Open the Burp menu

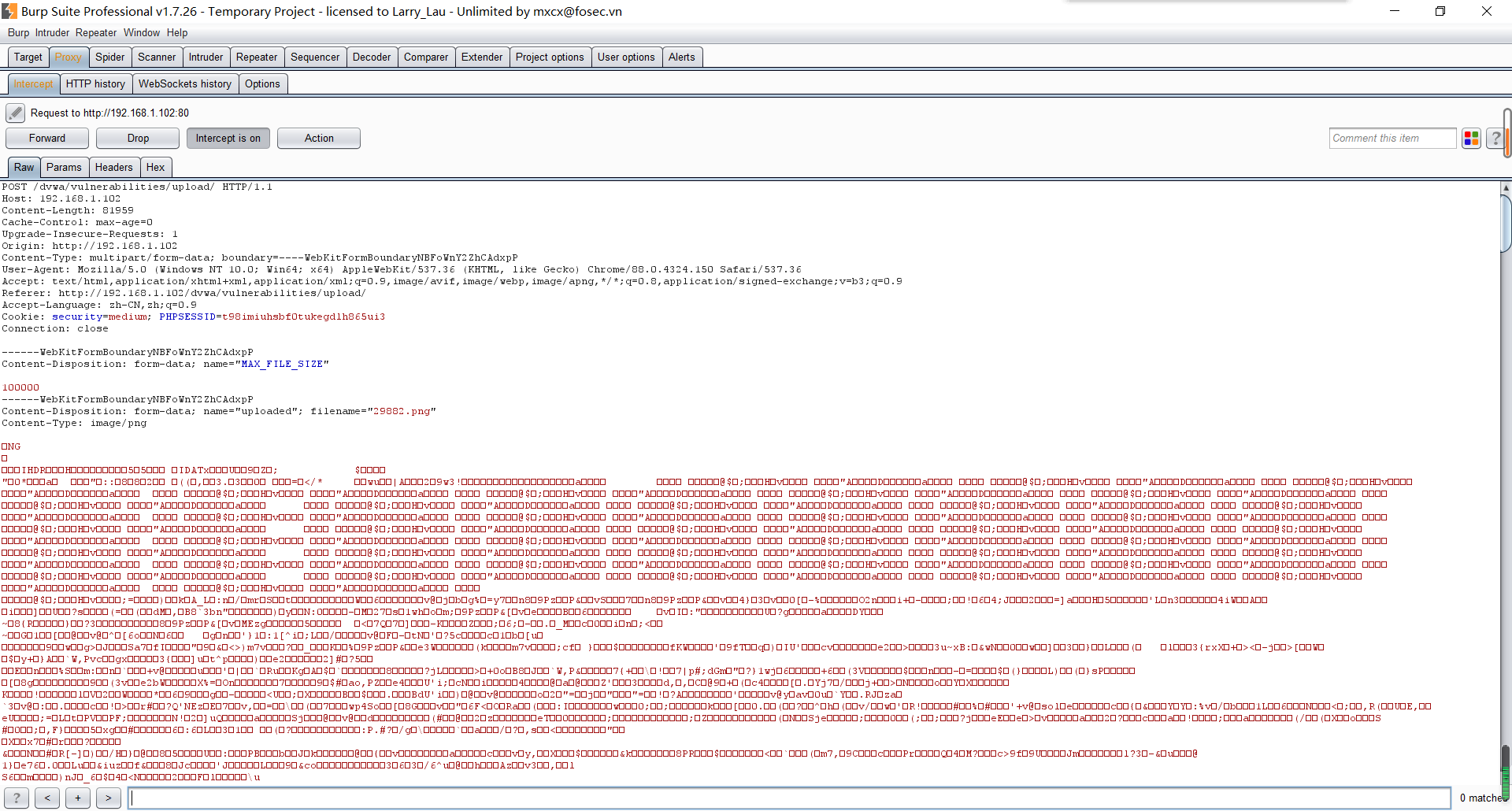tap(18, 33)
